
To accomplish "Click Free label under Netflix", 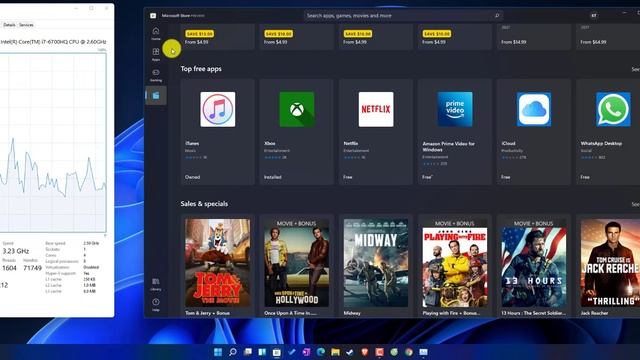I will [347, 177].
